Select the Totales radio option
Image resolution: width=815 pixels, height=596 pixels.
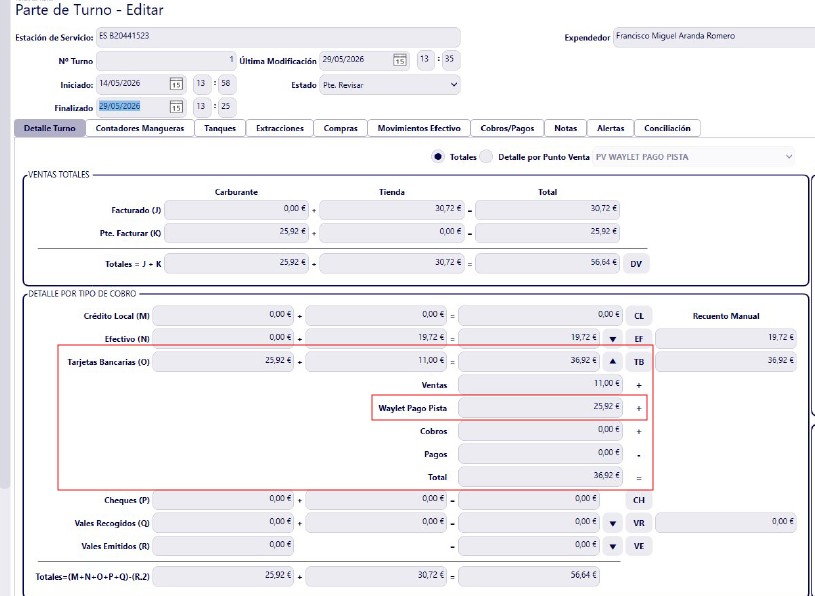tap(438, 156)
